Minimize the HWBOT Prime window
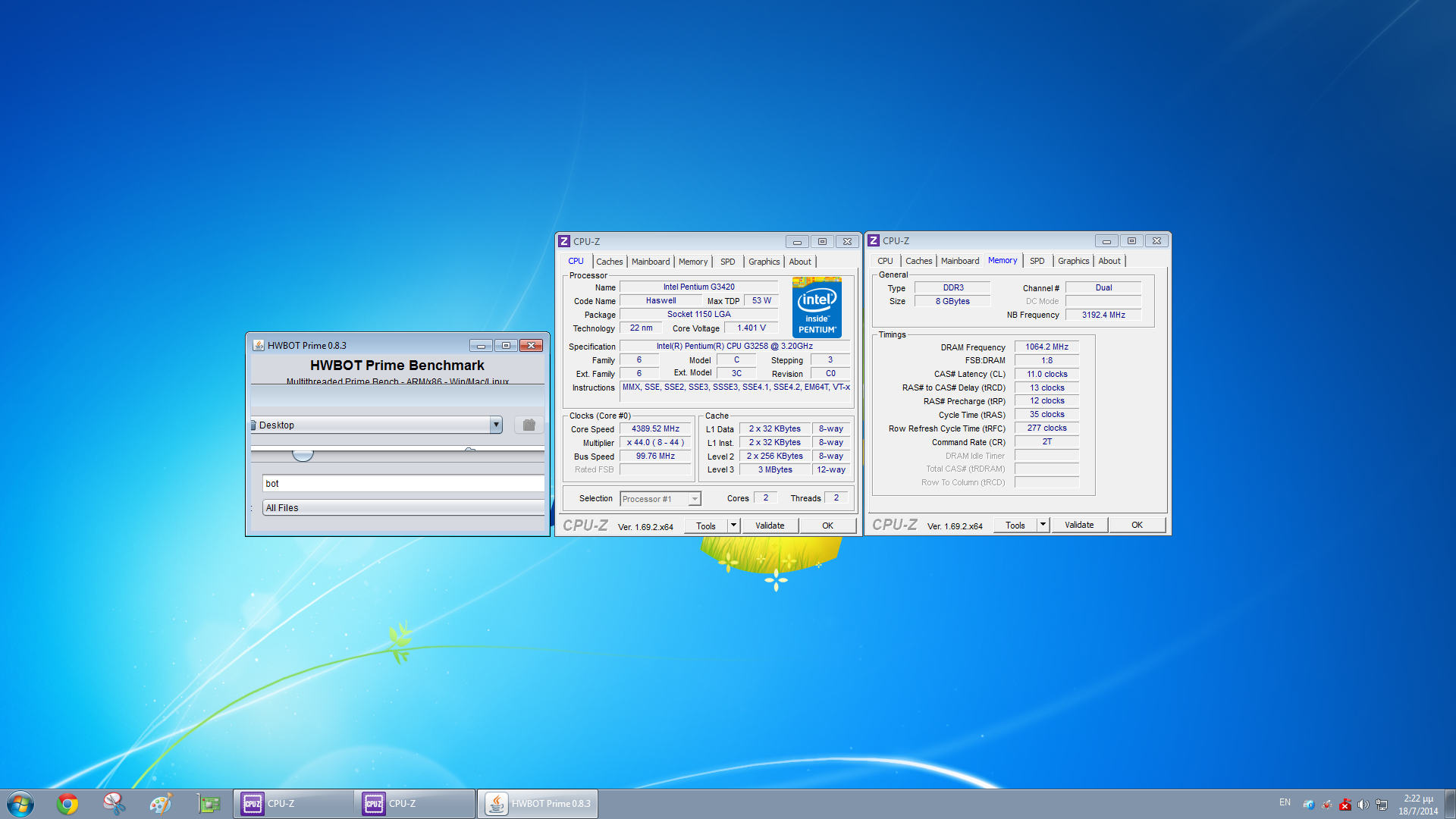Screen dimensions: 1456x819 [x=481, y=345]
